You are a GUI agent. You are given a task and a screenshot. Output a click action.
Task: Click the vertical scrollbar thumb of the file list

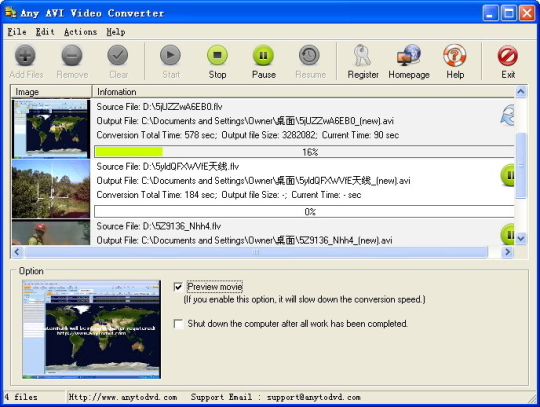(x=521, y=166)
